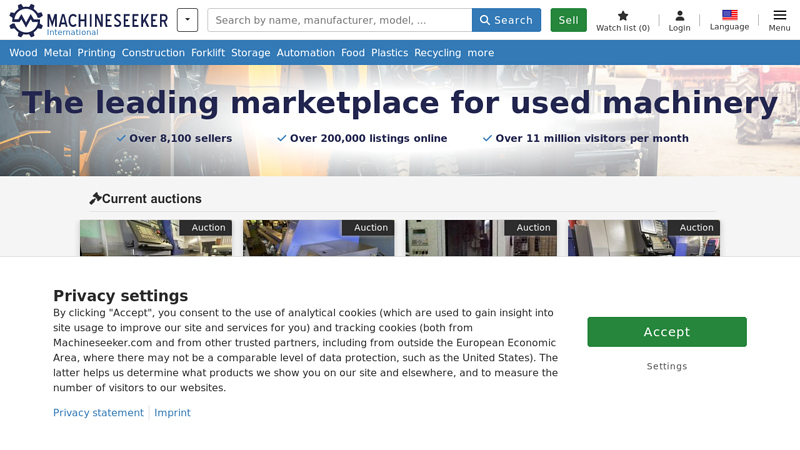
Task: Select the Recycling category
Action: pos(438,53)
